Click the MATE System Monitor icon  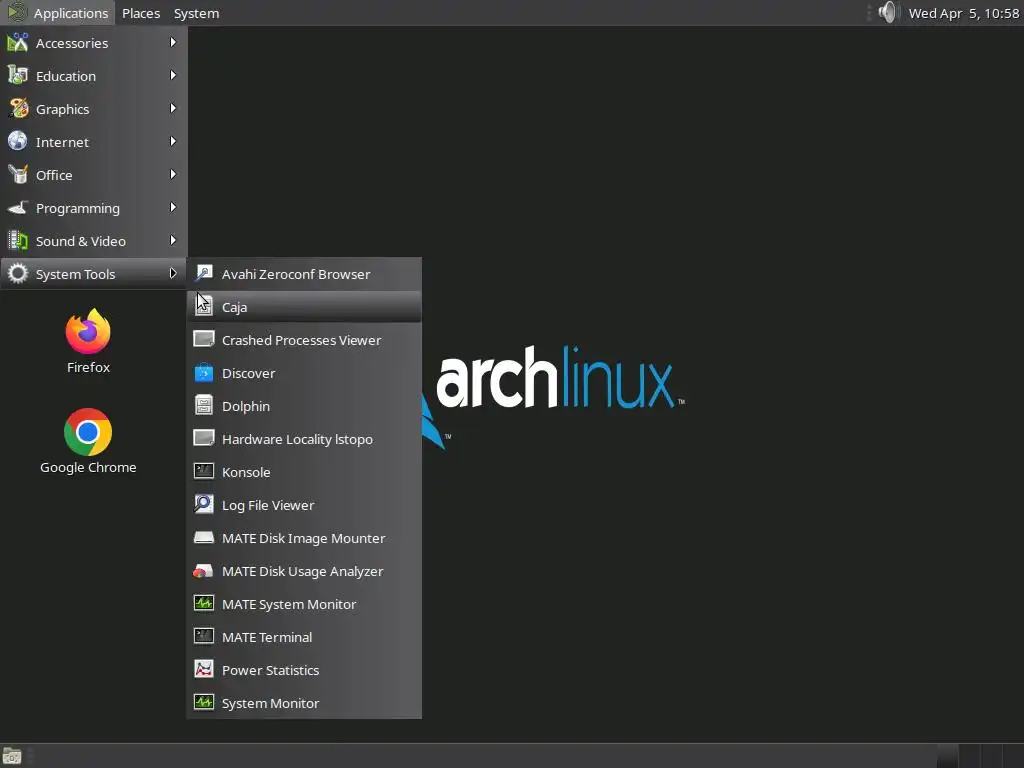(x=204, y=604)
